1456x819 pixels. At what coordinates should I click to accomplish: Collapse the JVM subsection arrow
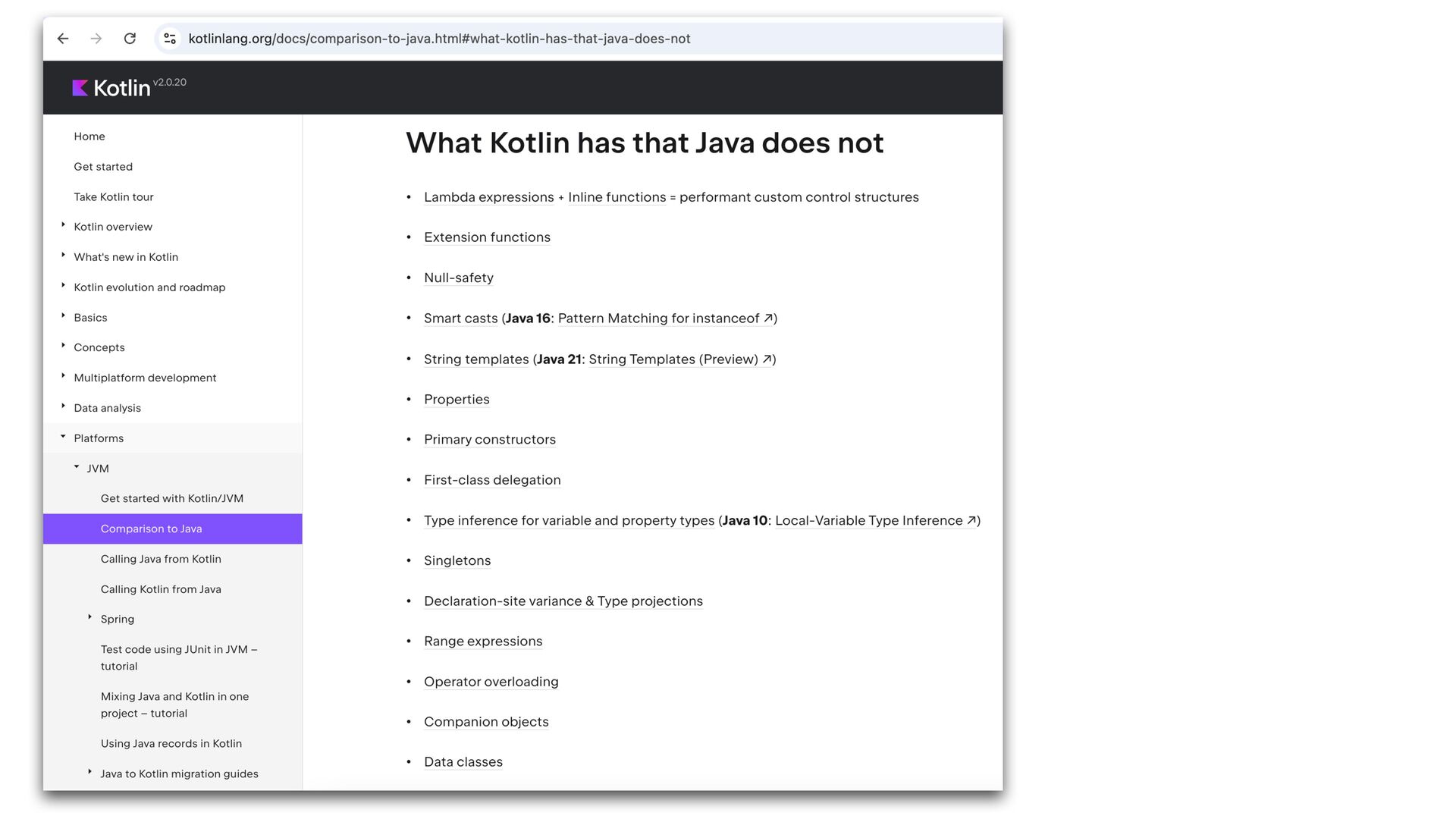click(77, 467)
